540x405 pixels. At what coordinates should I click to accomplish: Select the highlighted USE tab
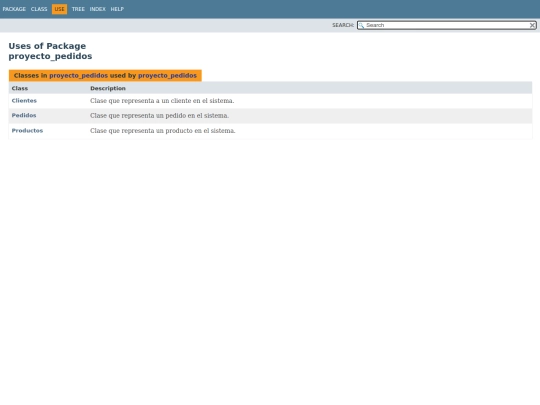(60, 9)
